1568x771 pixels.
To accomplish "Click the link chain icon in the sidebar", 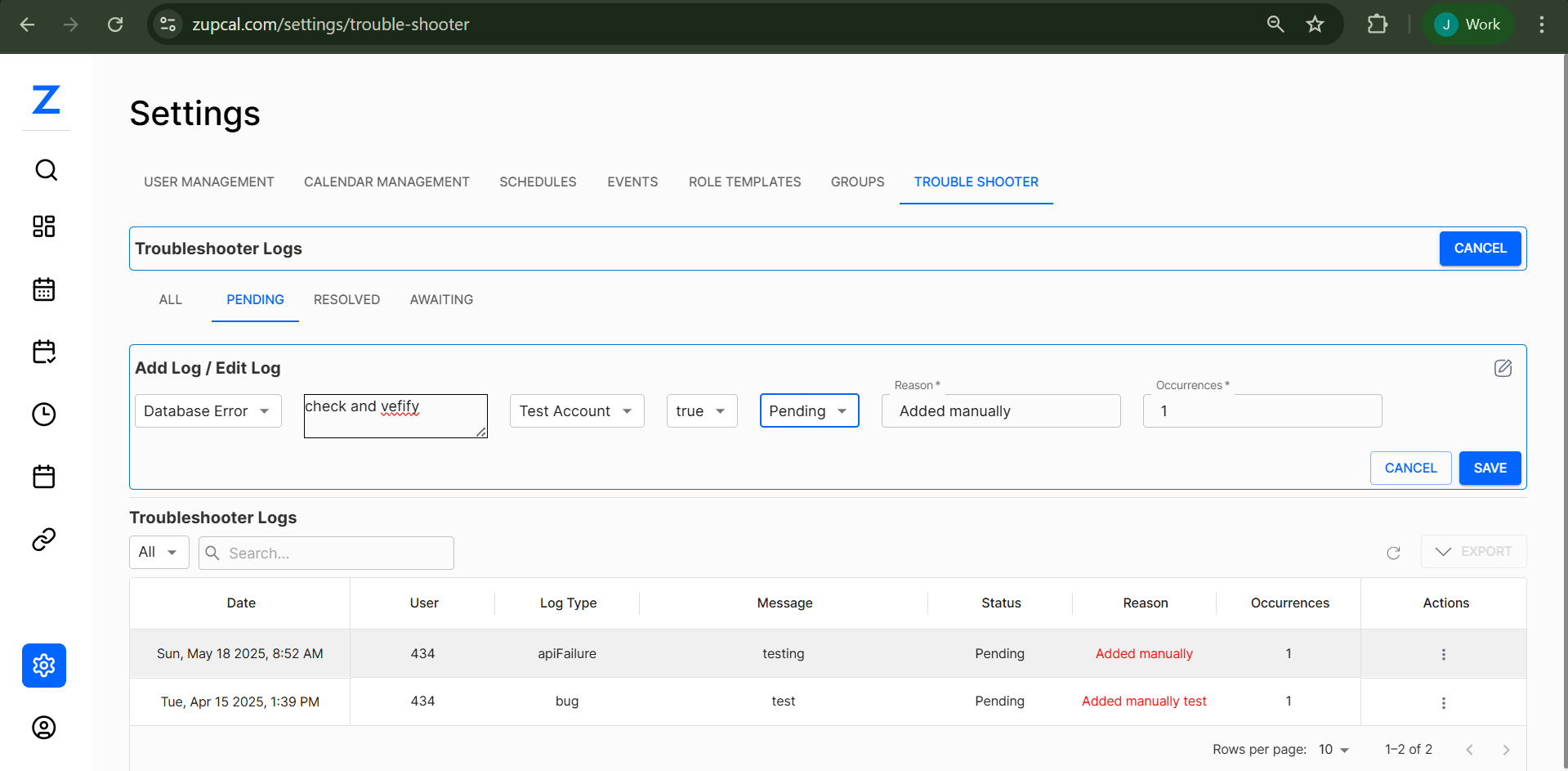I will pos(44,540).
